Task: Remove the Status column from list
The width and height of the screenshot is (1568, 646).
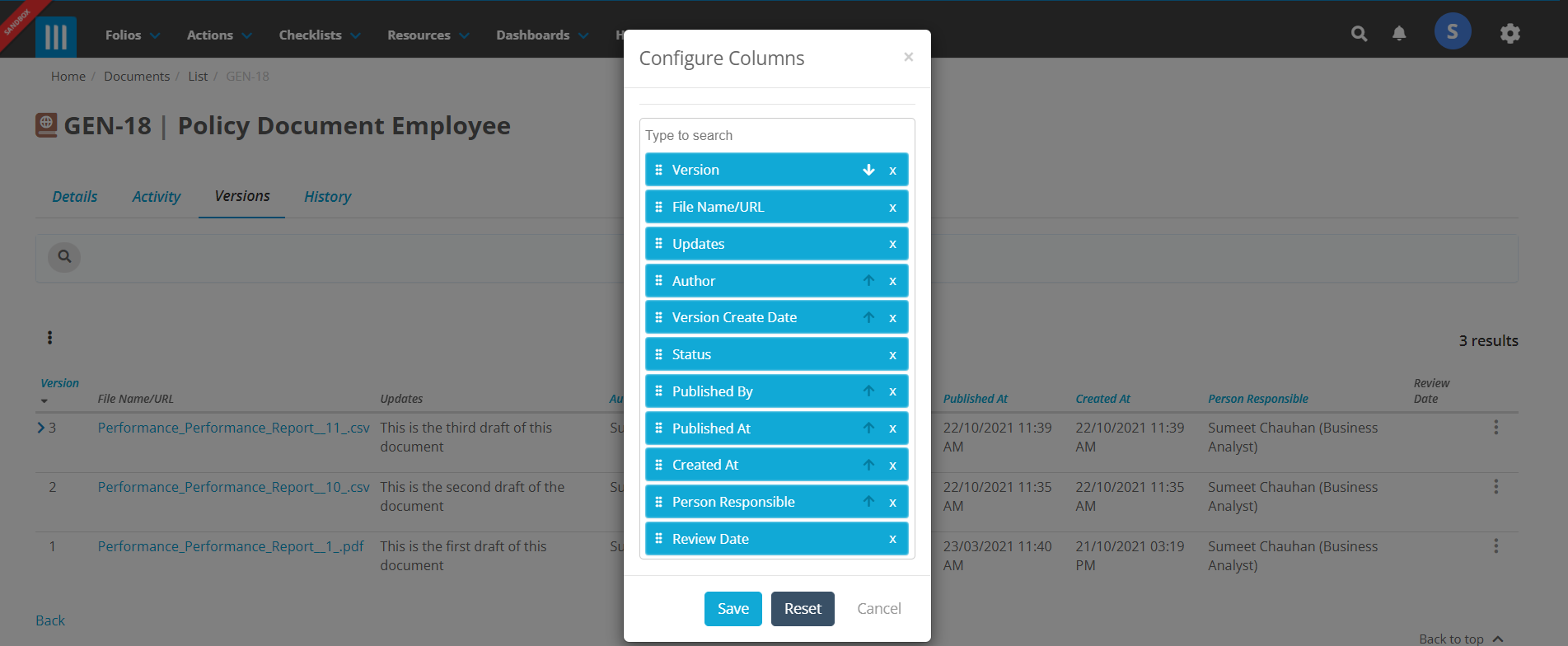Action: pyautogui.click(x=892, y=355)
